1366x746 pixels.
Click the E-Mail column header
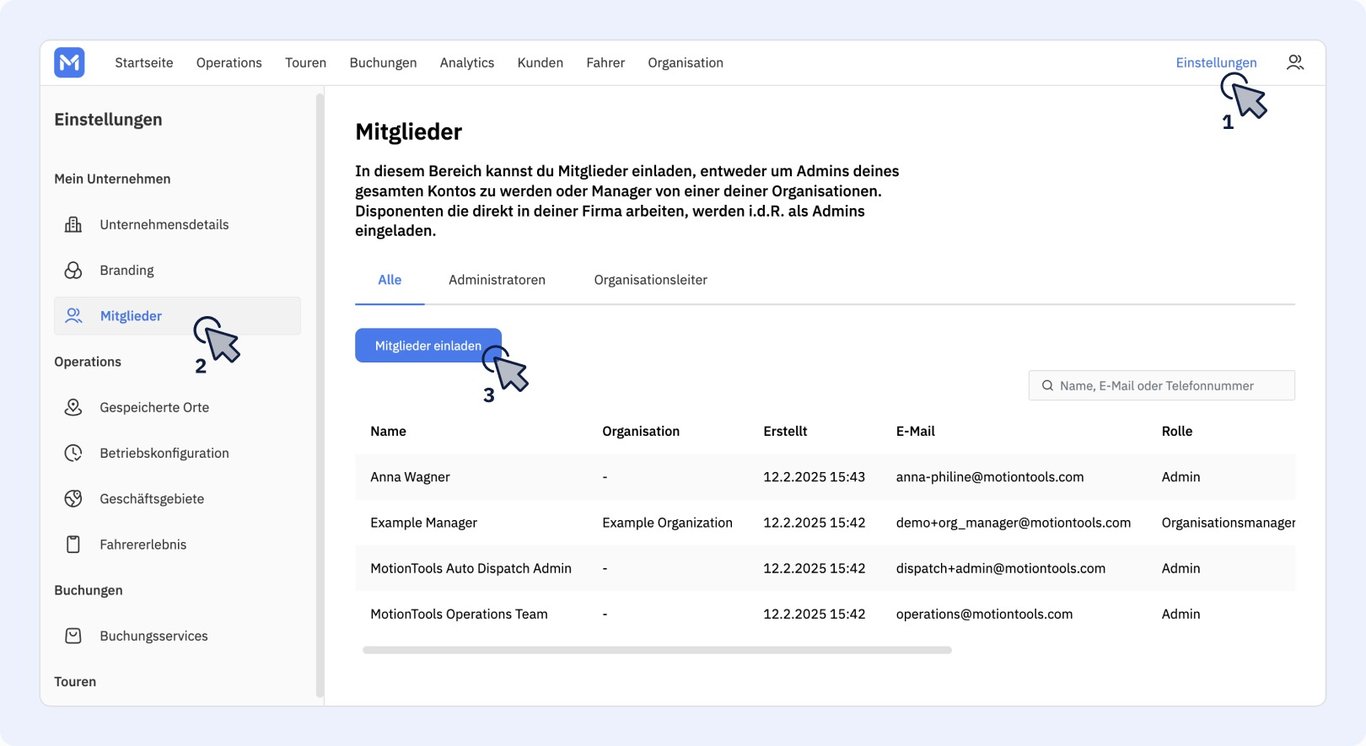(915, 431)
